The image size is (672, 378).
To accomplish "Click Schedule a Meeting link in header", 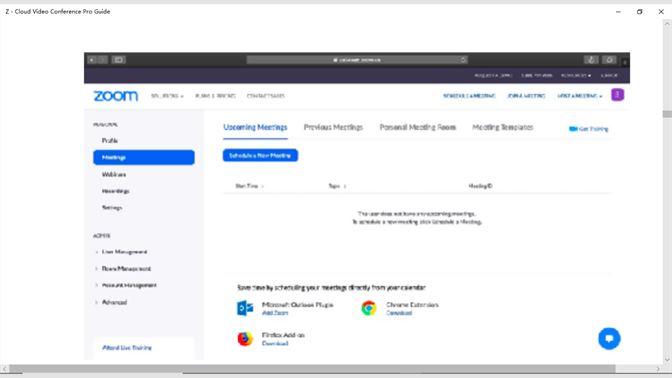I will point(469,96).
